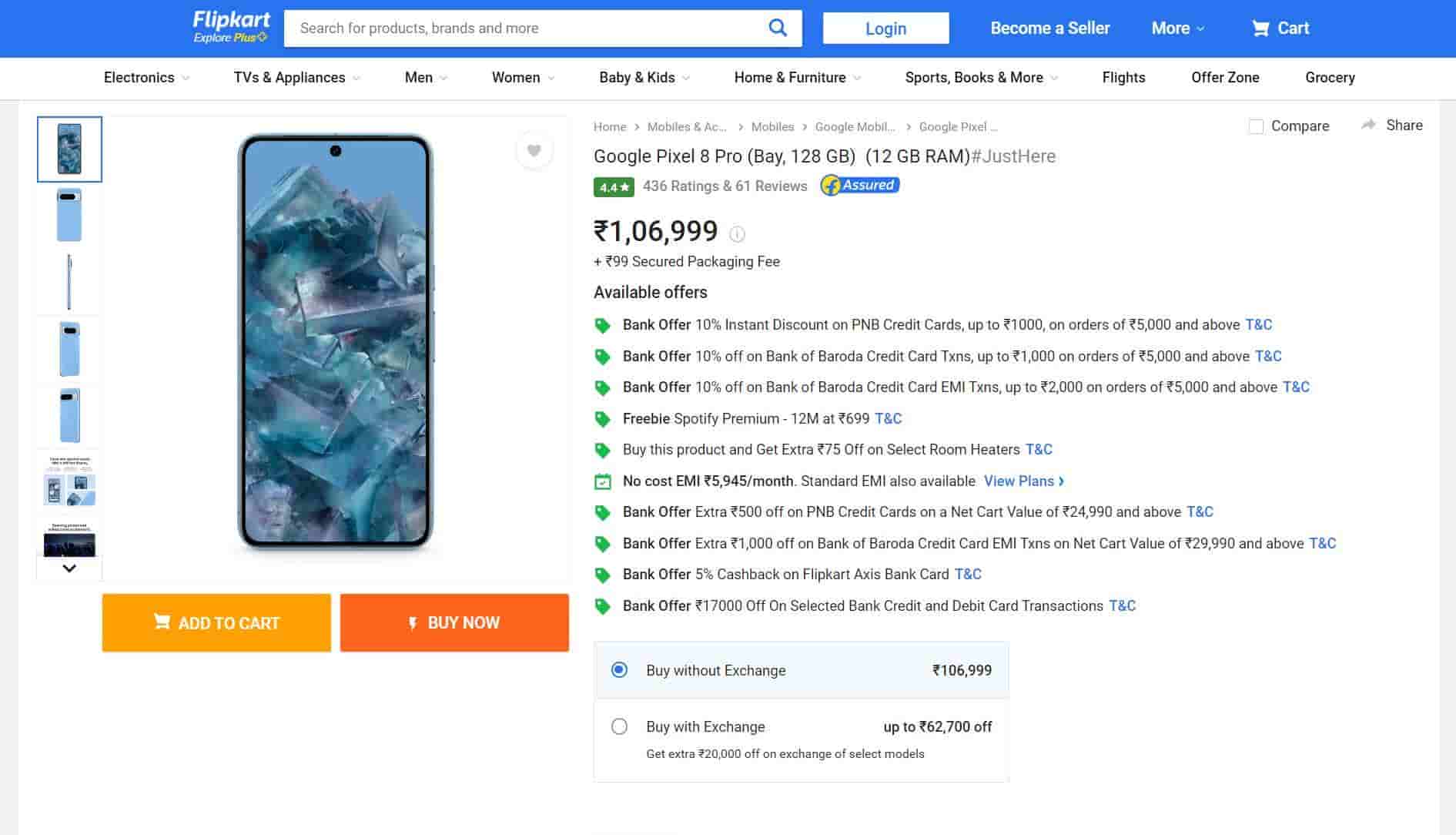Screen dimensions: 1456x835
Task: Expand the More dropdown in header
Action: [x=1177, y=29]
